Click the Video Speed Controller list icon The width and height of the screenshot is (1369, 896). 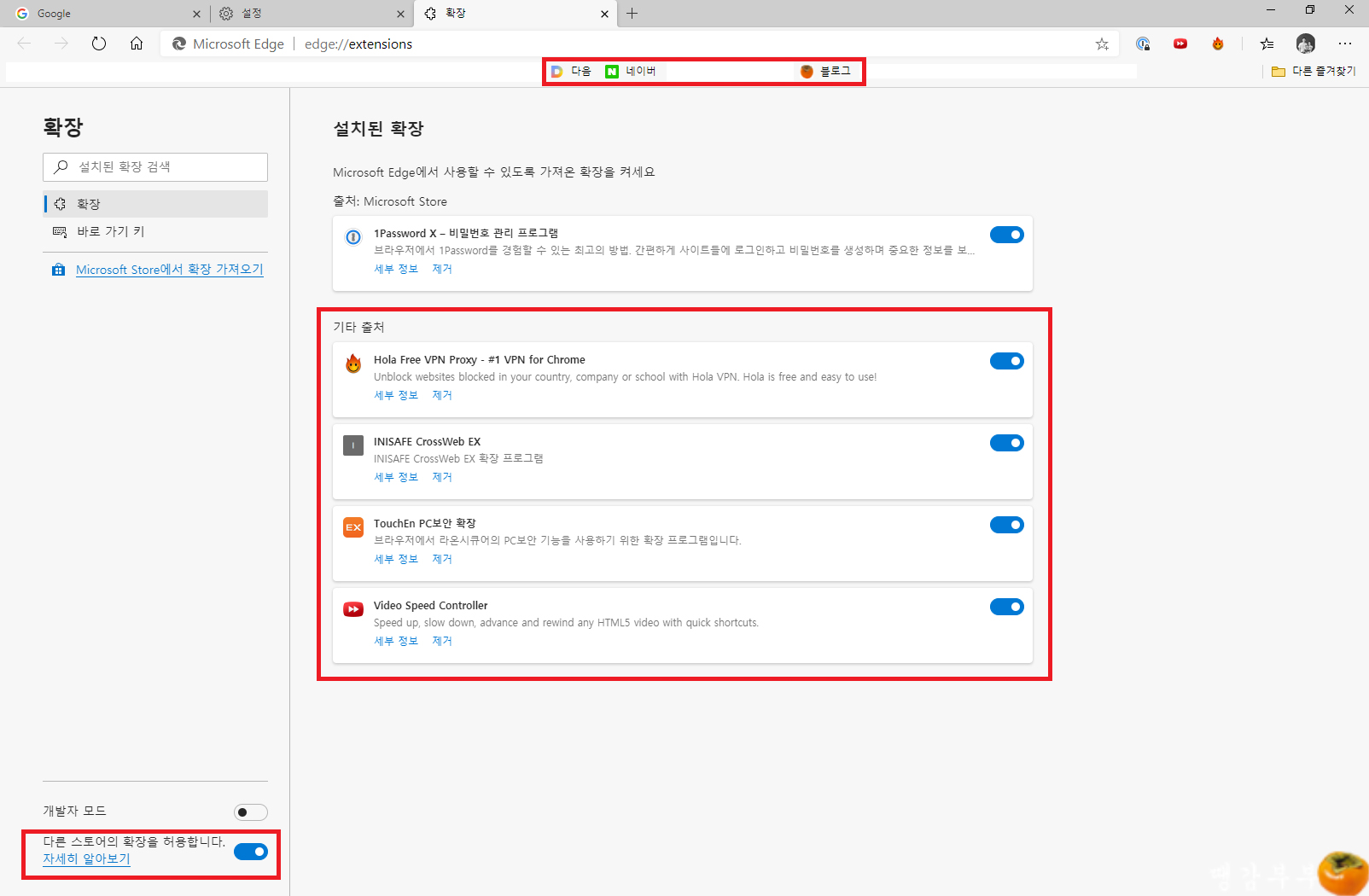pyautogui.click(x=353, y=609)
